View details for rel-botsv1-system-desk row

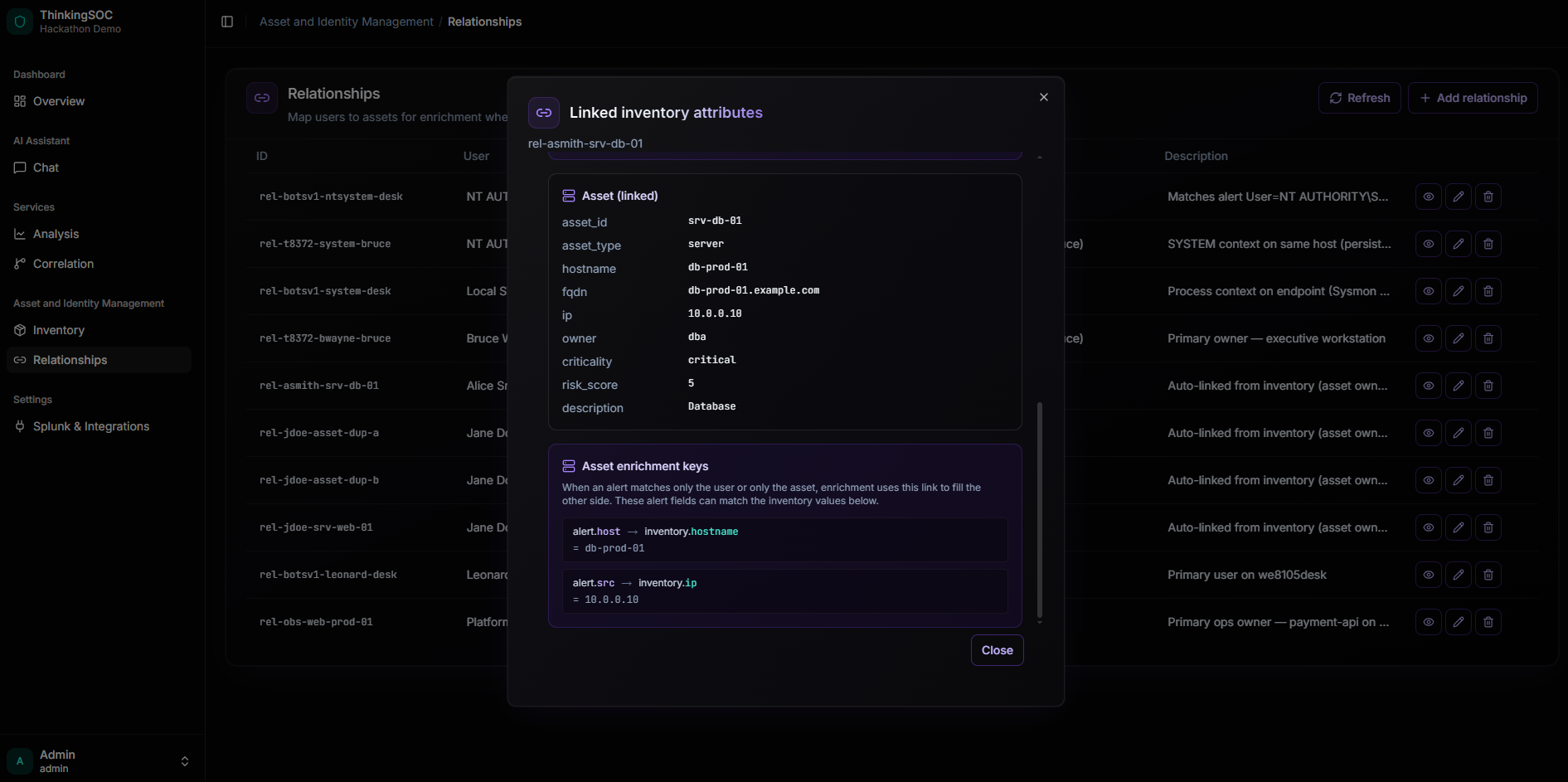[1429, 291]
